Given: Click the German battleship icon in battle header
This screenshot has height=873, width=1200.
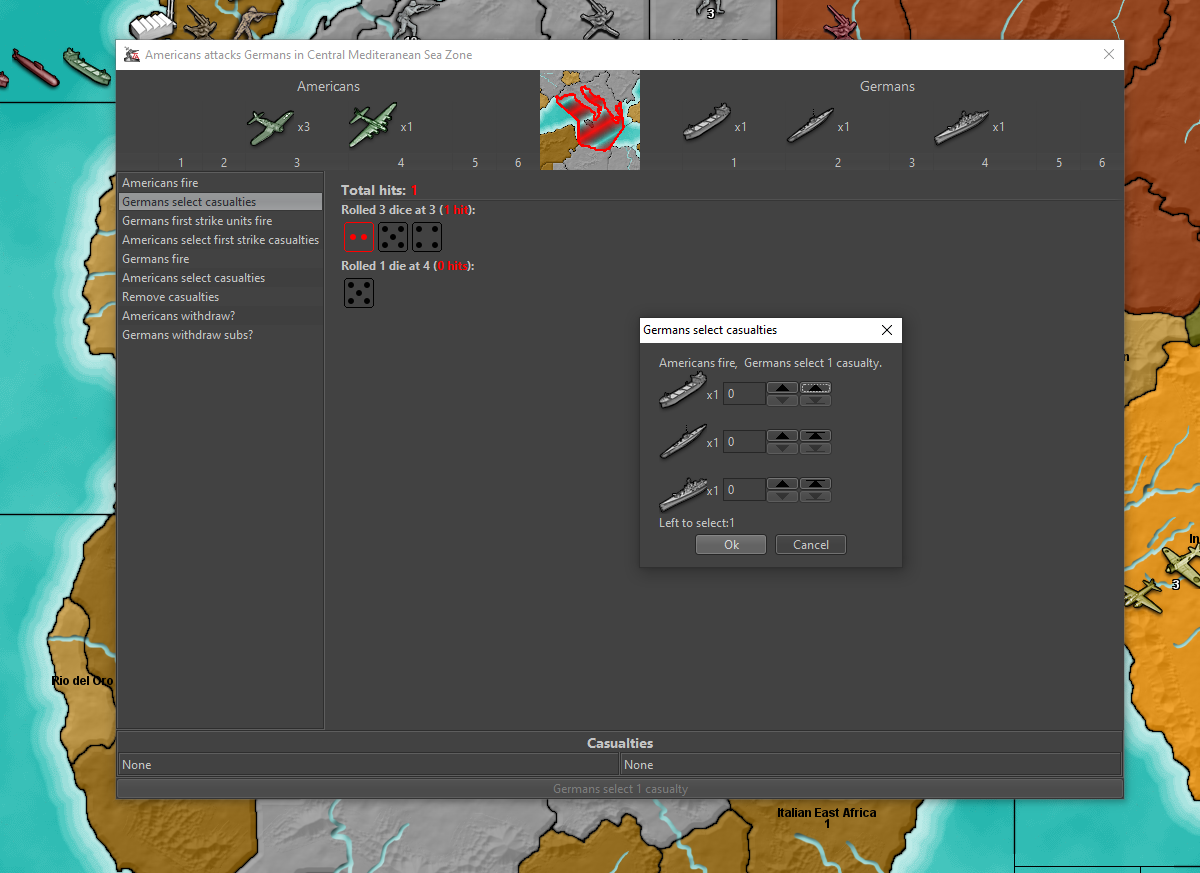Looking at the screenshot, I should pos(961,126).
